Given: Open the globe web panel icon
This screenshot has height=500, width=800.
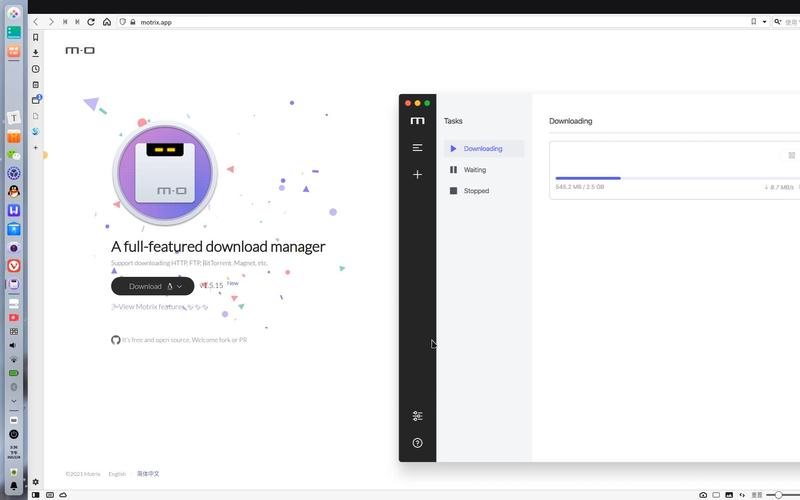Looking at the screenshot, I should [36, 132].
